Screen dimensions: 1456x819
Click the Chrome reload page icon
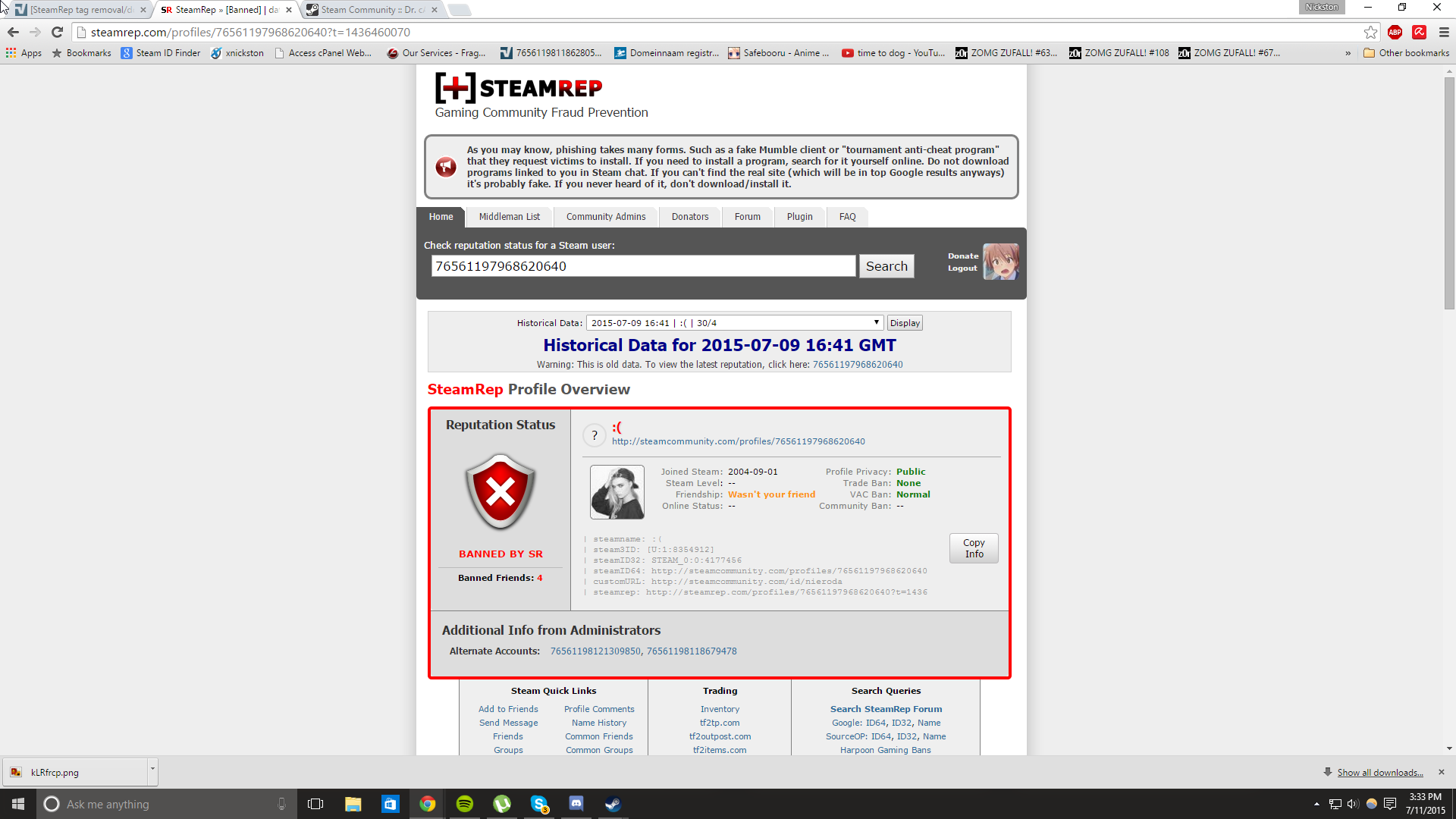(57, 33)
